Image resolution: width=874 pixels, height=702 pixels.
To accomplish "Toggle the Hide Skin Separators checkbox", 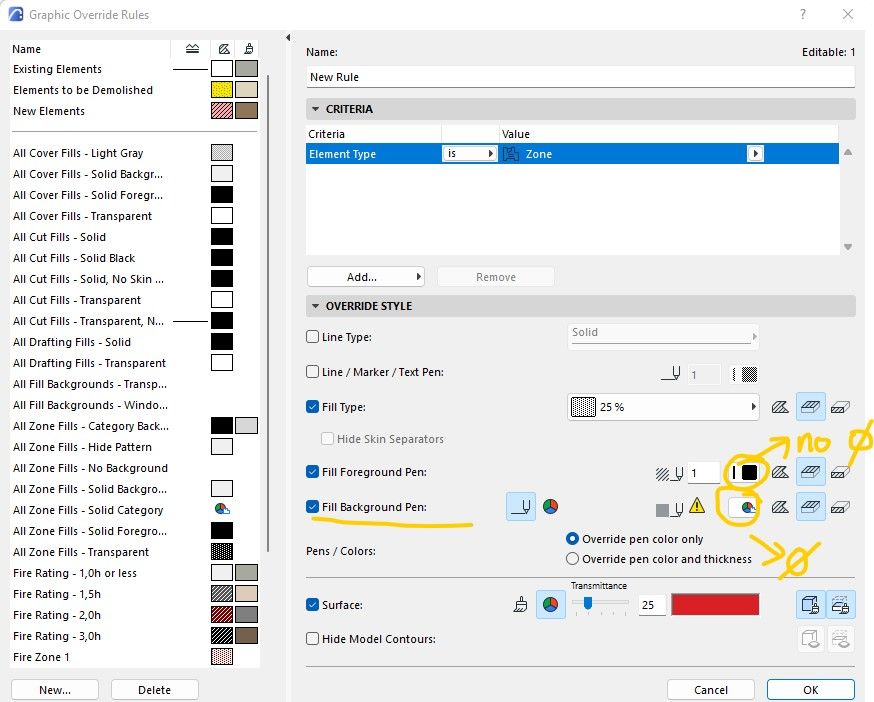I will pos(328,439).
